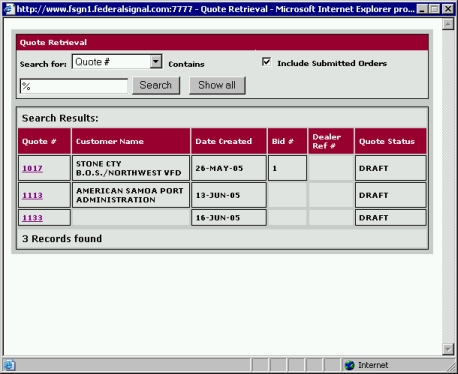Viewport: 458px width, 374px height.
Task: Select the Dealer Ref # column header
Action: click(331, 141)
